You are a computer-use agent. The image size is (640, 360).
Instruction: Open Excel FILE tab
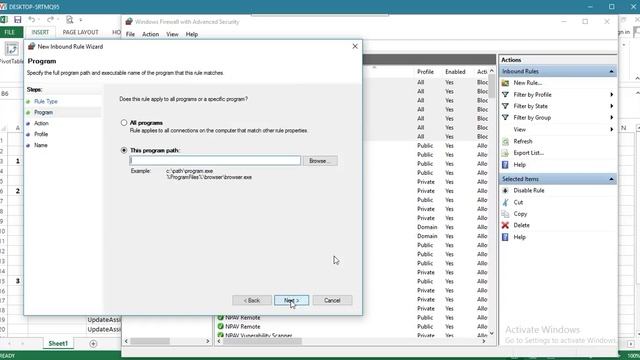click(x=9, y=32)
